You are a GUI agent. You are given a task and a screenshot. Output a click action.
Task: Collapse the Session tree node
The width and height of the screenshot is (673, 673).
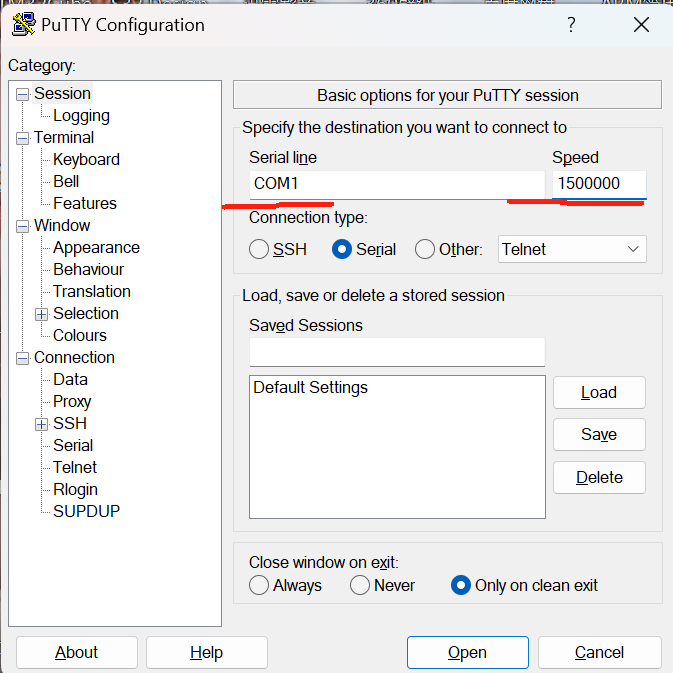point(22,94)
